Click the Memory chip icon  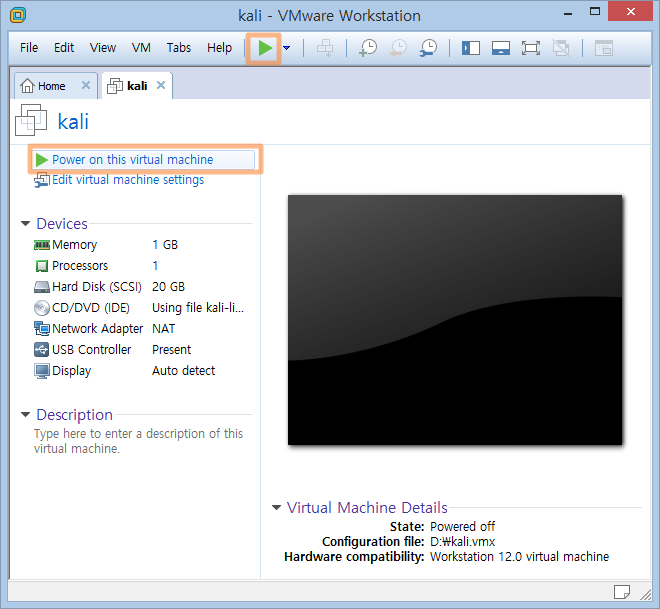click(x=42, y=245)
